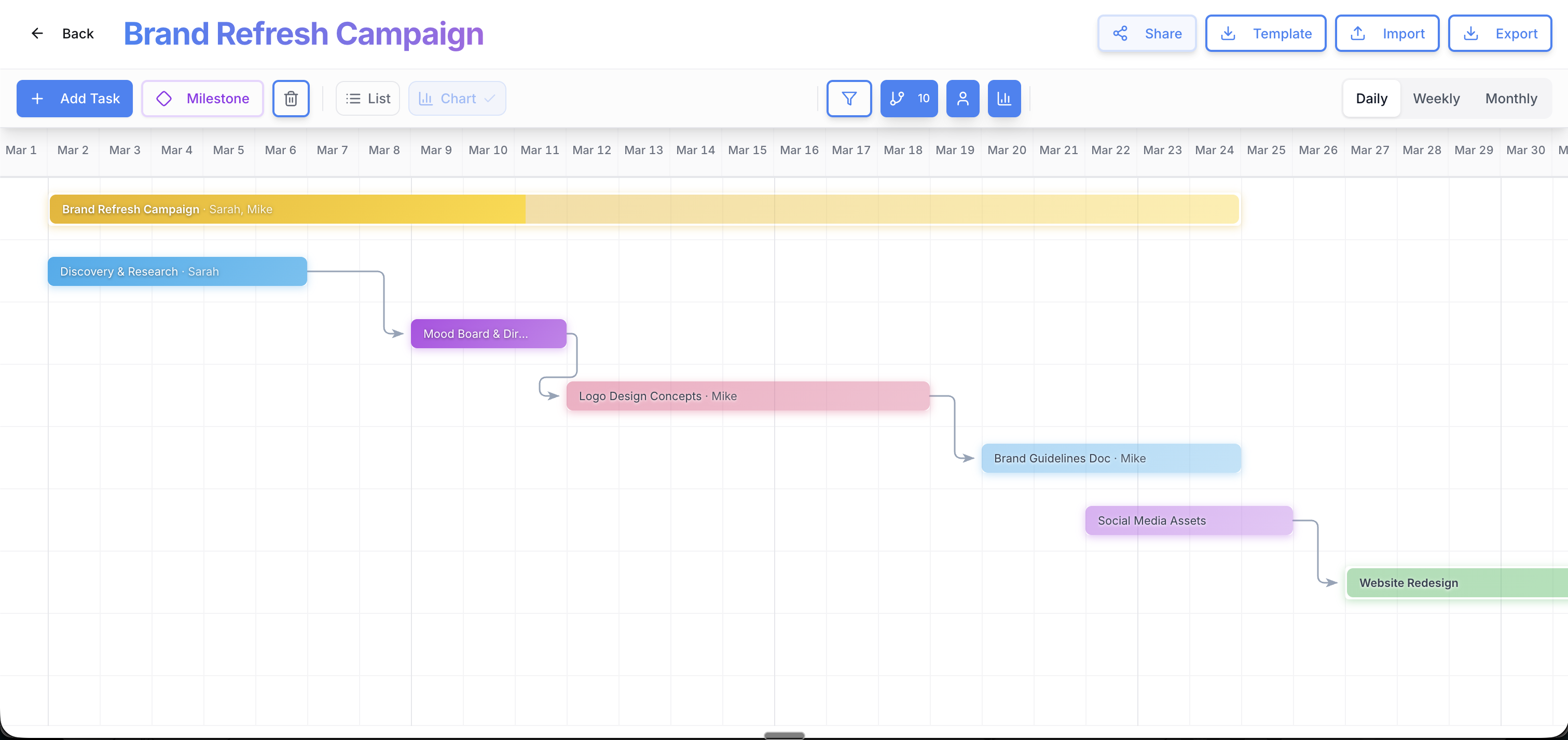
Task: Select Logo Design Concepts task bar
Action: tap(748, 396)
